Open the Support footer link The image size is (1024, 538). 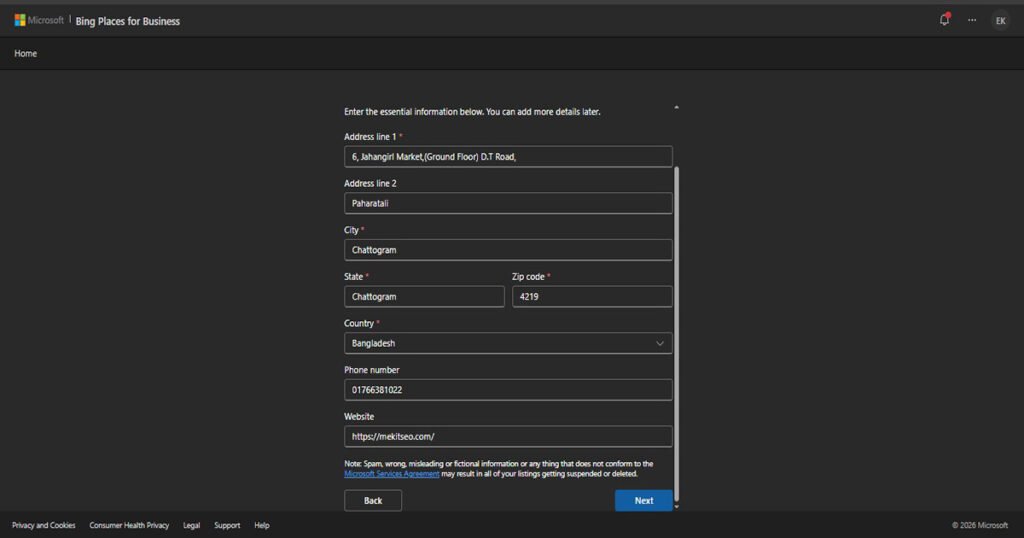click(x=227, y=525)
